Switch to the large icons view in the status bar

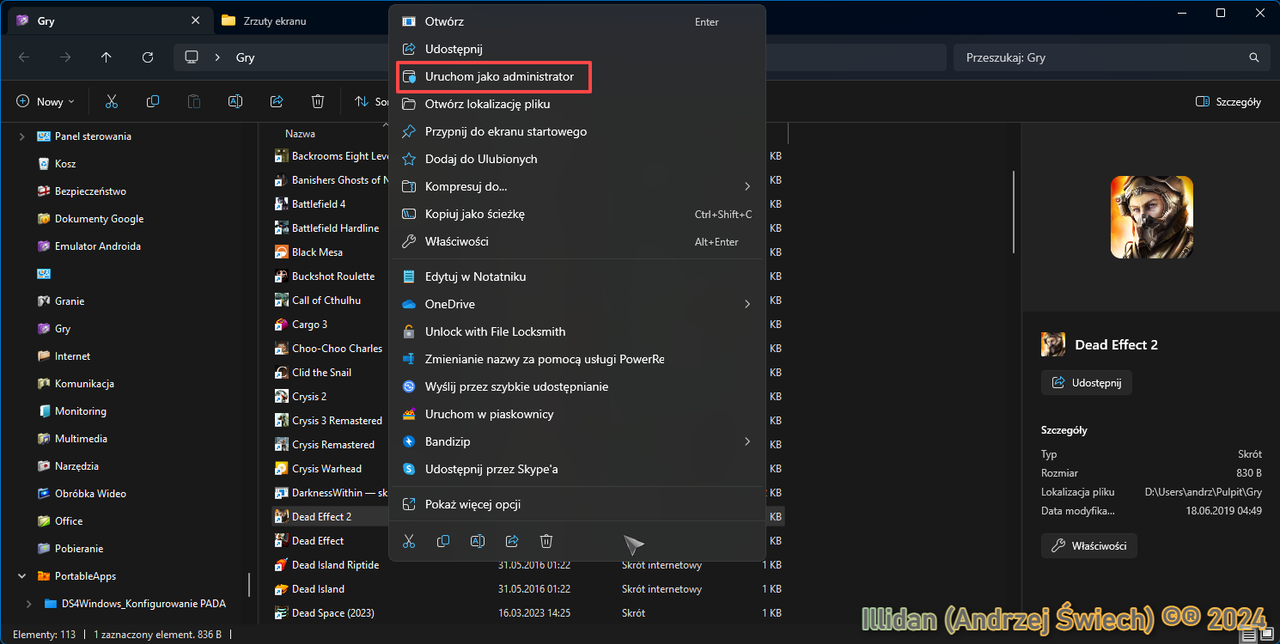1267,635
